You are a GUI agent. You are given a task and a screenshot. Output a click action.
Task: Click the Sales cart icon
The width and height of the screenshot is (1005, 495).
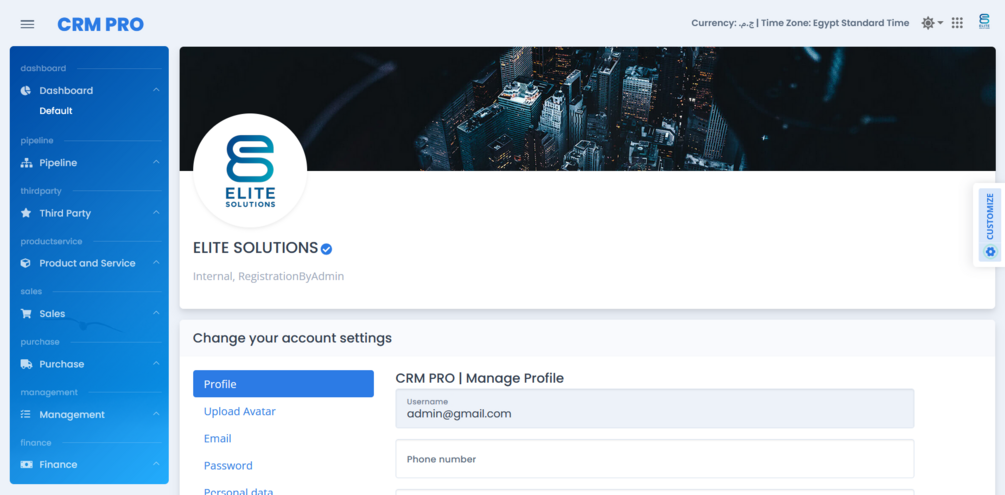click(26, 314)
